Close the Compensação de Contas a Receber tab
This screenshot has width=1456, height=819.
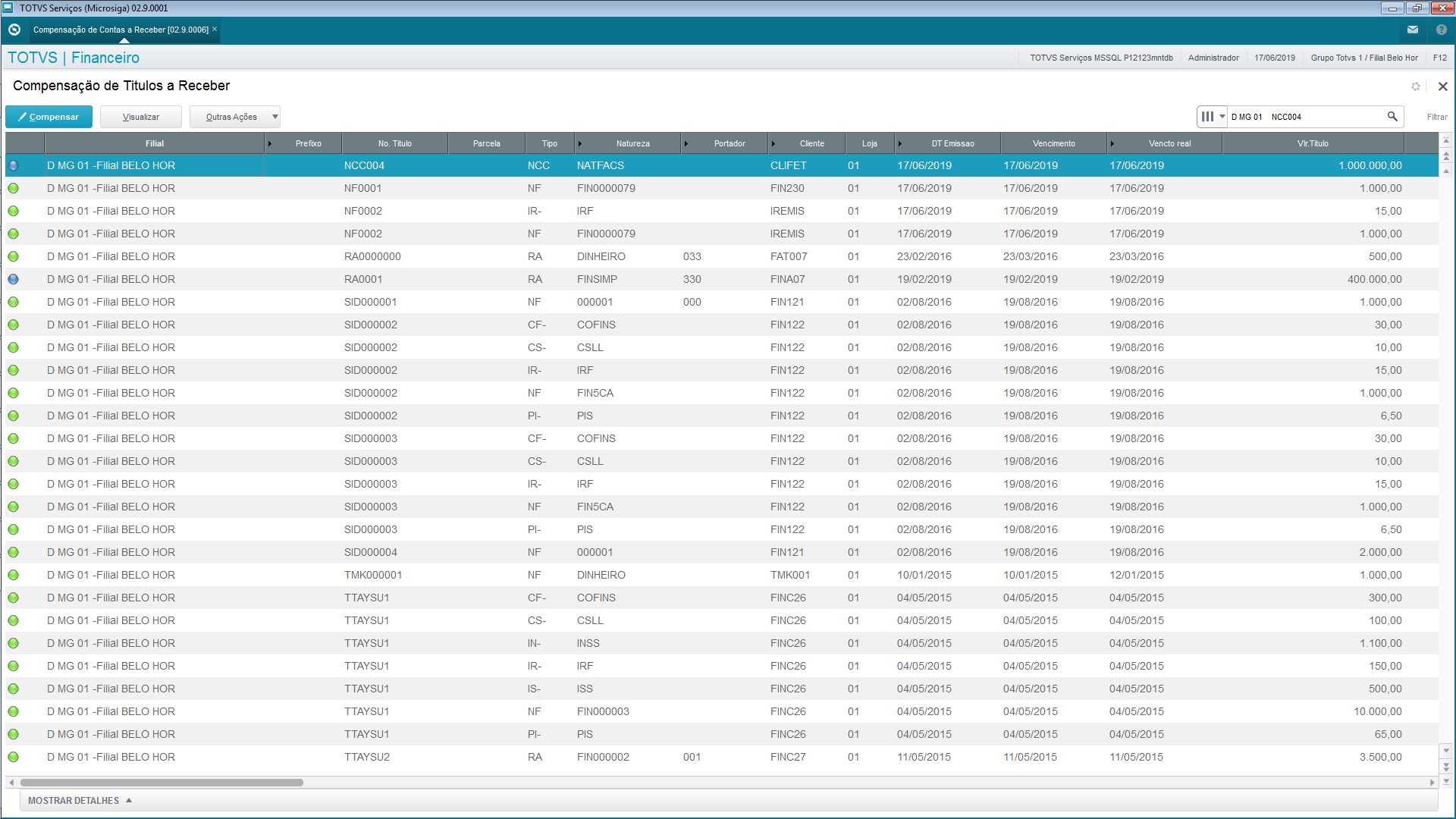pos(215,29)
